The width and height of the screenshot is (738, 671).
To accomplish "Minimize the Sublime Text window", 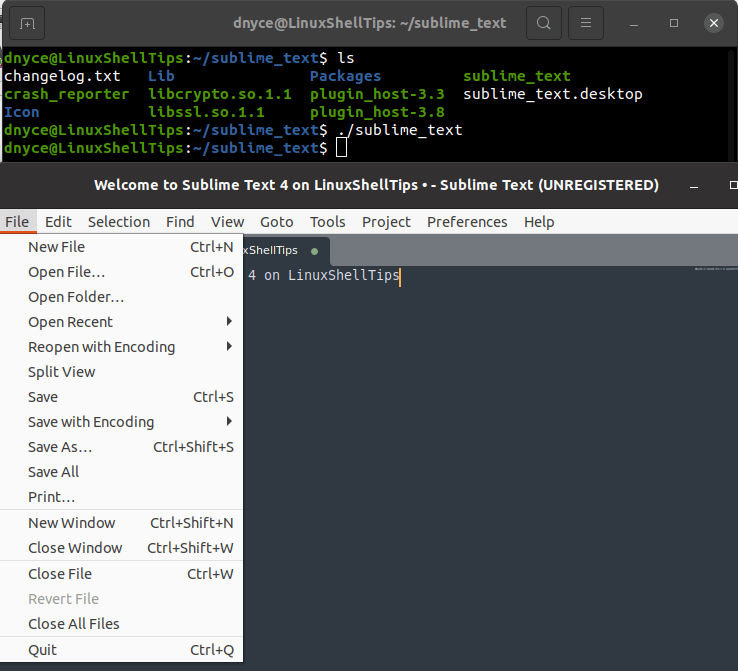I will tap(693, 186).
